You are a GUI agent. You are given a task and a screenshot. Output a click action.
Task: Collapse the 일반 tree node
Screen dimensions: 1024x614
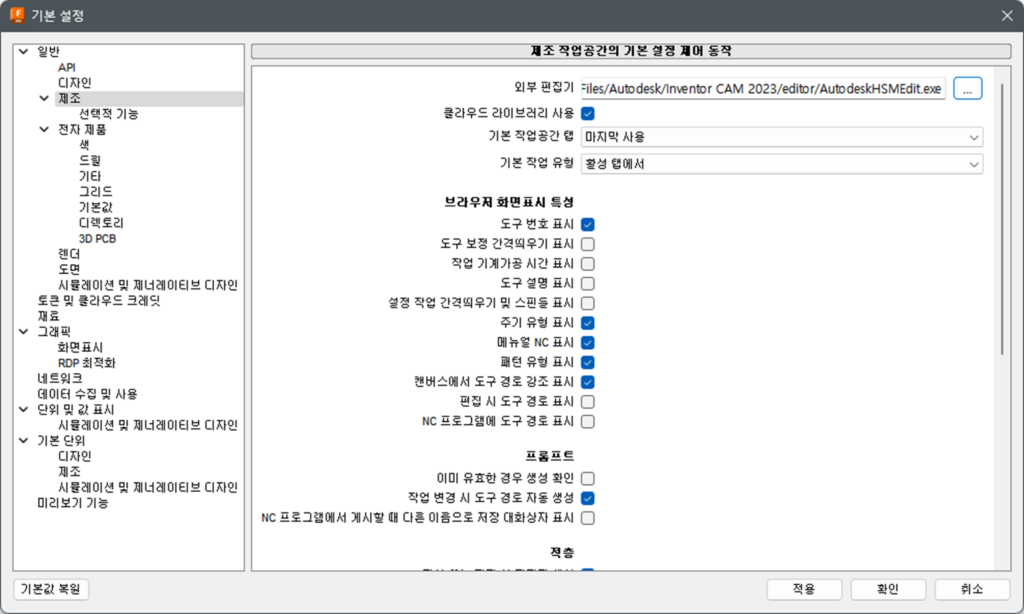pyautogui.click(x=24, y=51)
